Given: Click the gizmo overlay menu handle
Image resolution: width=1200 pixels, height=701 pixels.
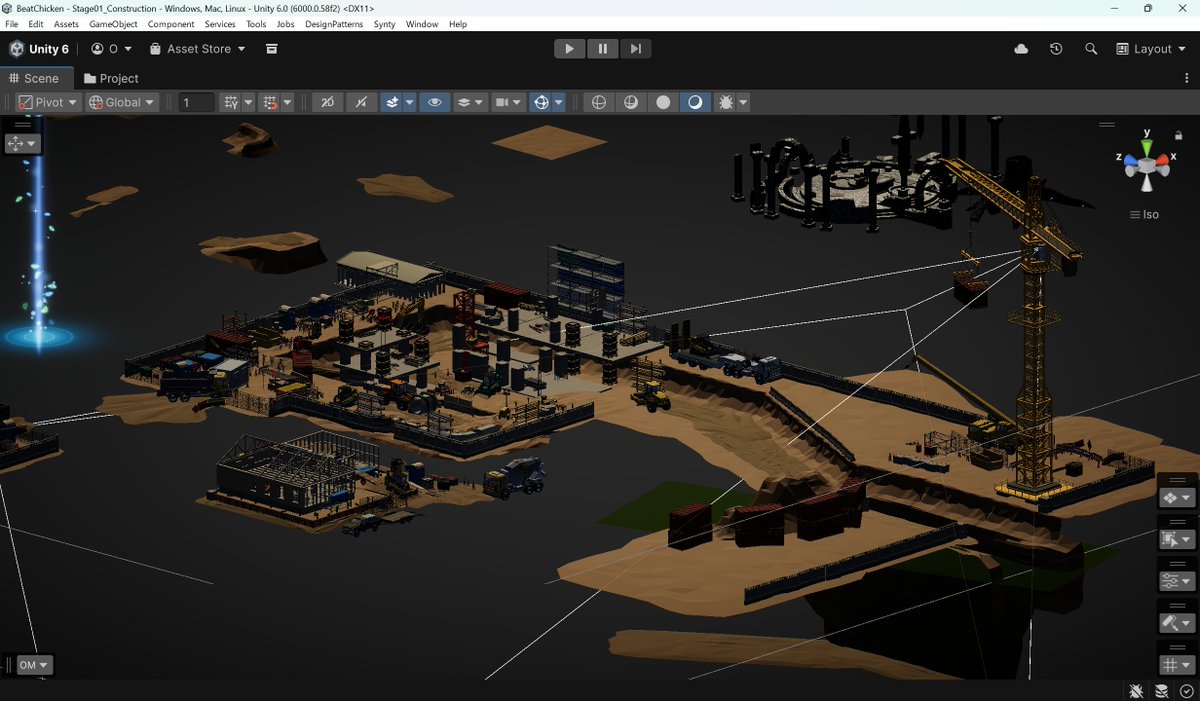Looking at the screenshot, I should pos(1107,125).
